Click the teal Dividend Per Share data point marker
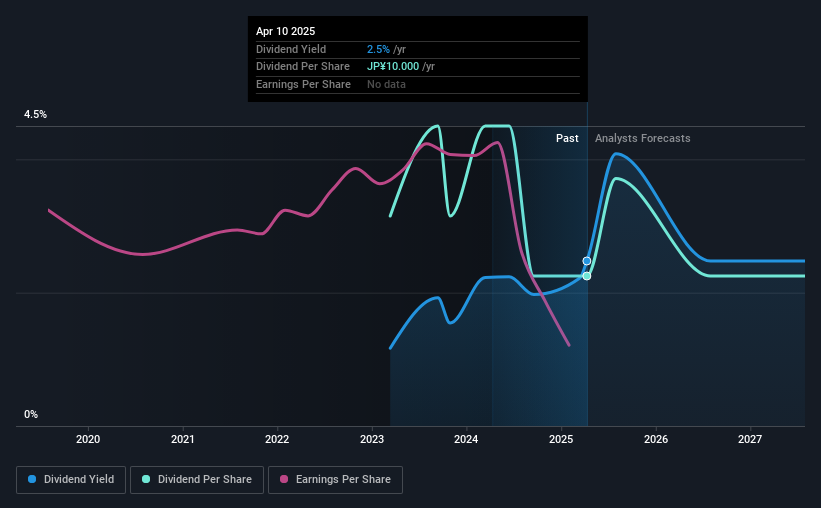821x508 pixels. [x=587, y=276]
